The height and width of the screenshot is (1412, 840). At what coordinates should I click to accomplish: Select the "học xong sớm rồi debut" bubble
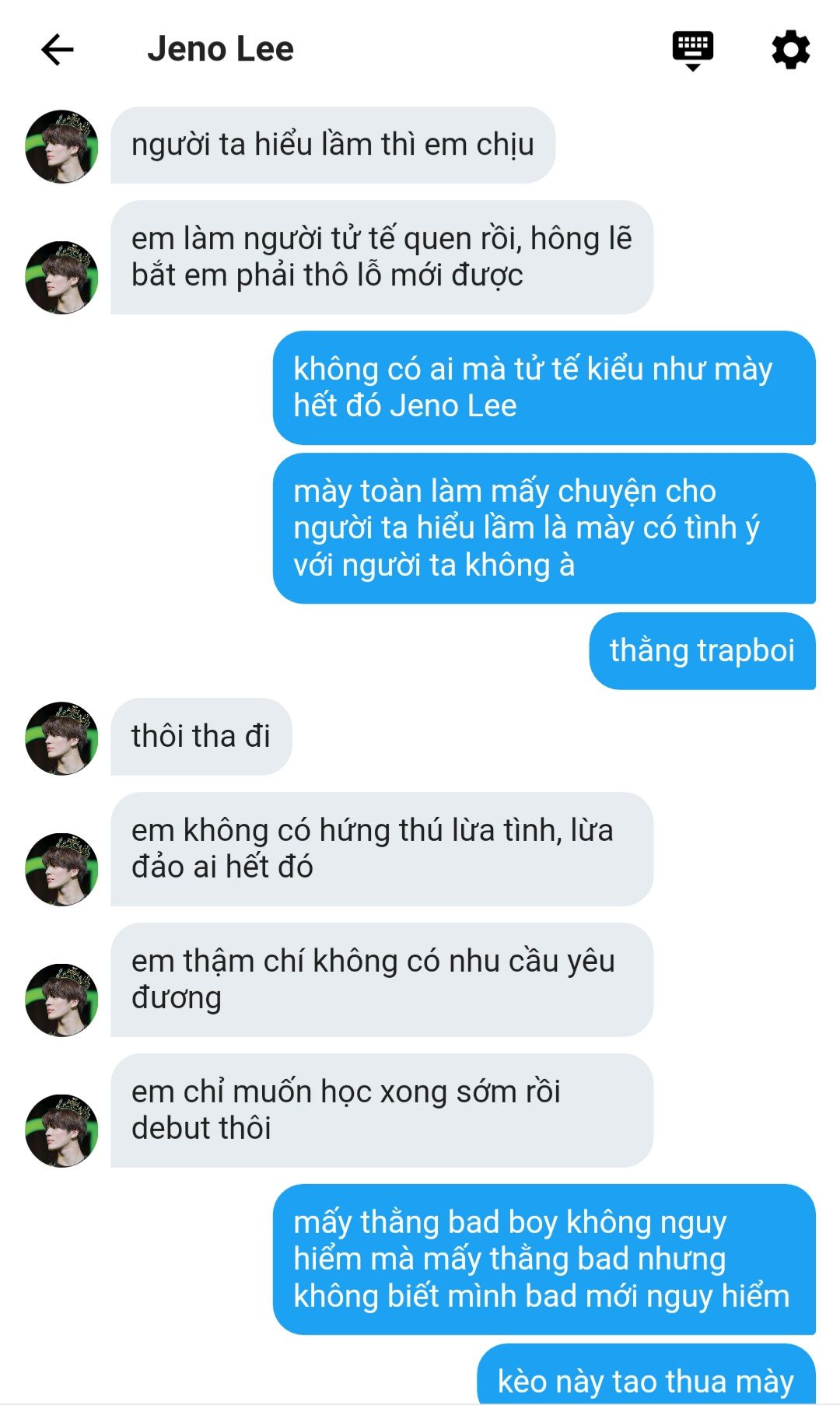(382, 1110)
